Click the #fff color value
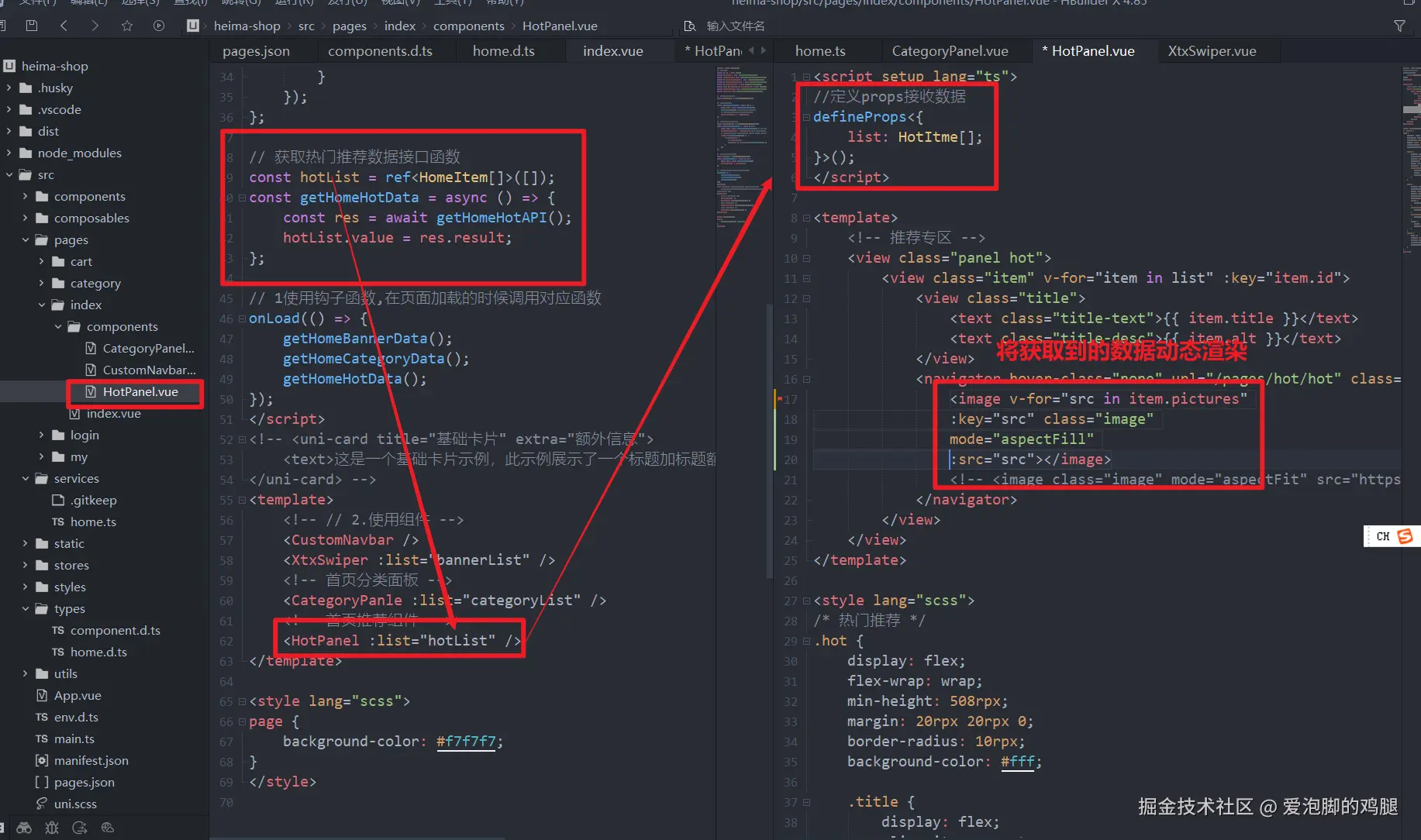This screenshot has width=1421, height=840. (x=1017, y=762)
